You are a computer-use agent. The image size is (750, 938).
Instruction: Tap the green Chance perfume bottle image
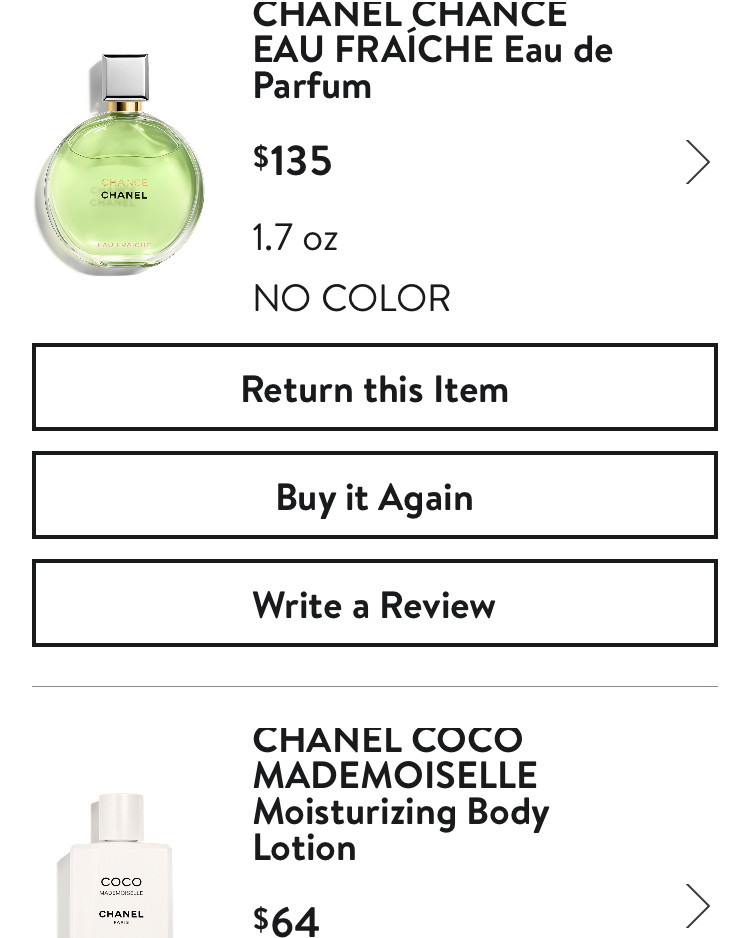click(x=121, y=165)
